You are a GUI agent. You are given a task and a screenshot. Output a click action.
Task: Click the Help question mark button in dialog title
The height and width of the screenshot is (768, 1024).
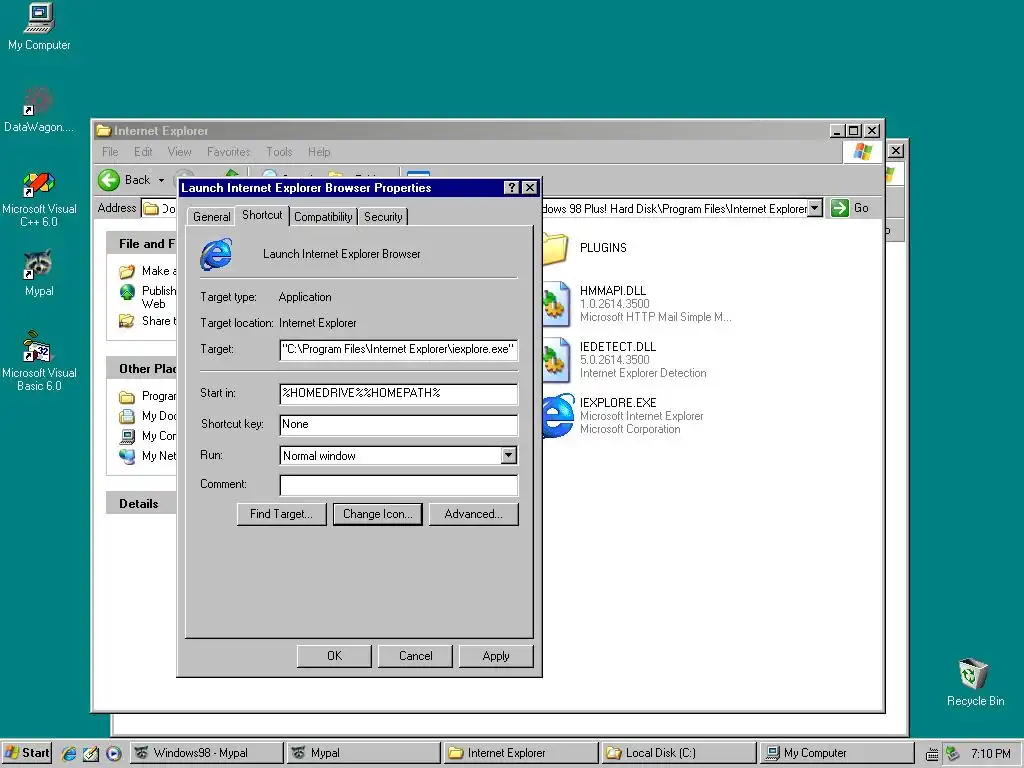coord(512,188)
